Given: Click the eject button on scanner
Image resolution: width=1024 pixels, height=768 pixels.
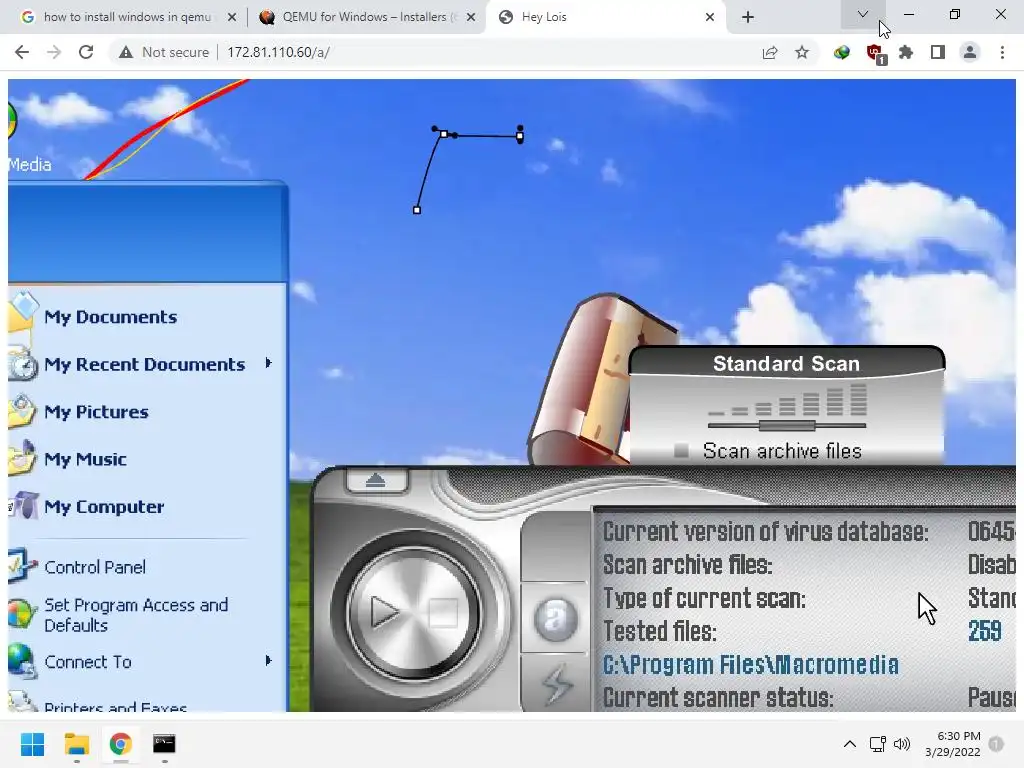Looking at the screenshot, I should click(376, 481).
